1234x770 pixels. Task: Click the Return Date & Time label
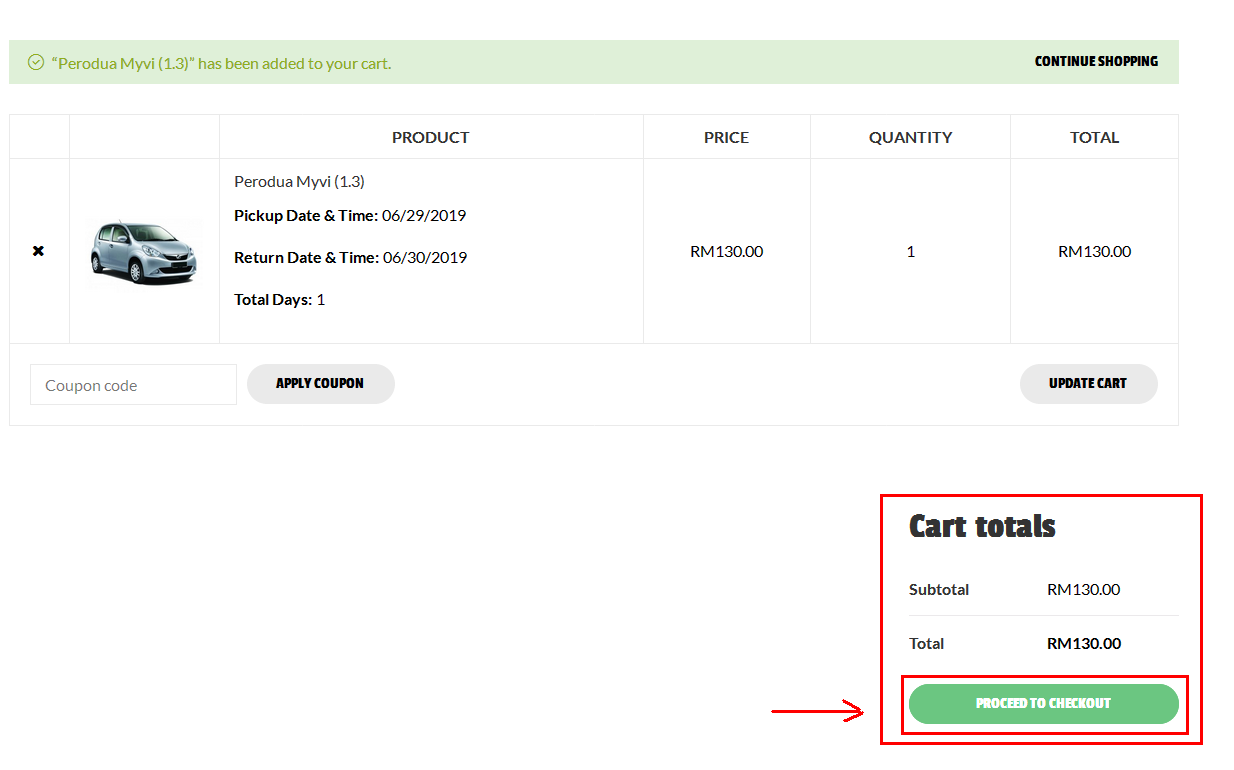click(305, 257)
